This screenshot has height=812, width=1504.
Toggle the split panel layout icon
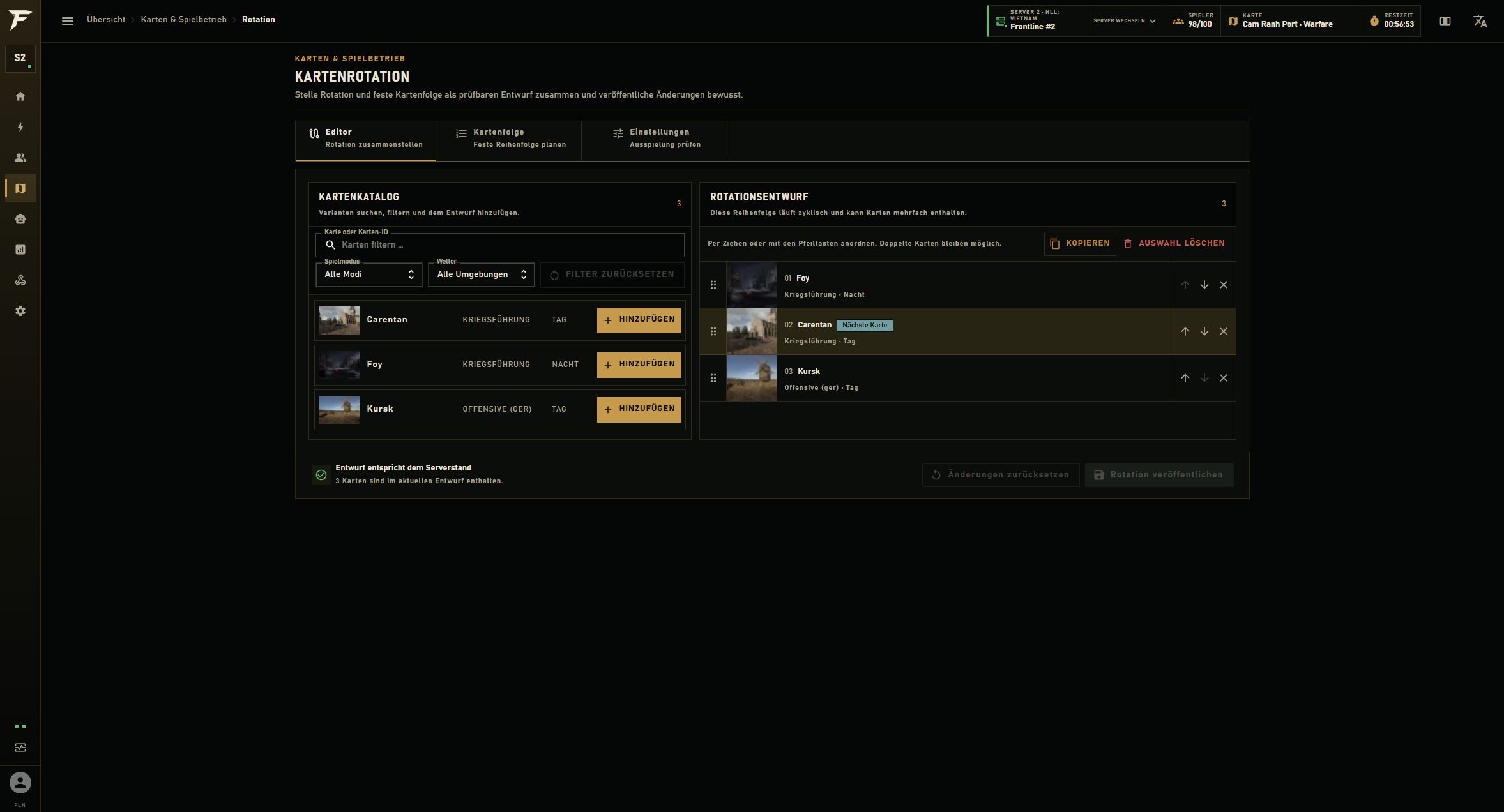1445,21
